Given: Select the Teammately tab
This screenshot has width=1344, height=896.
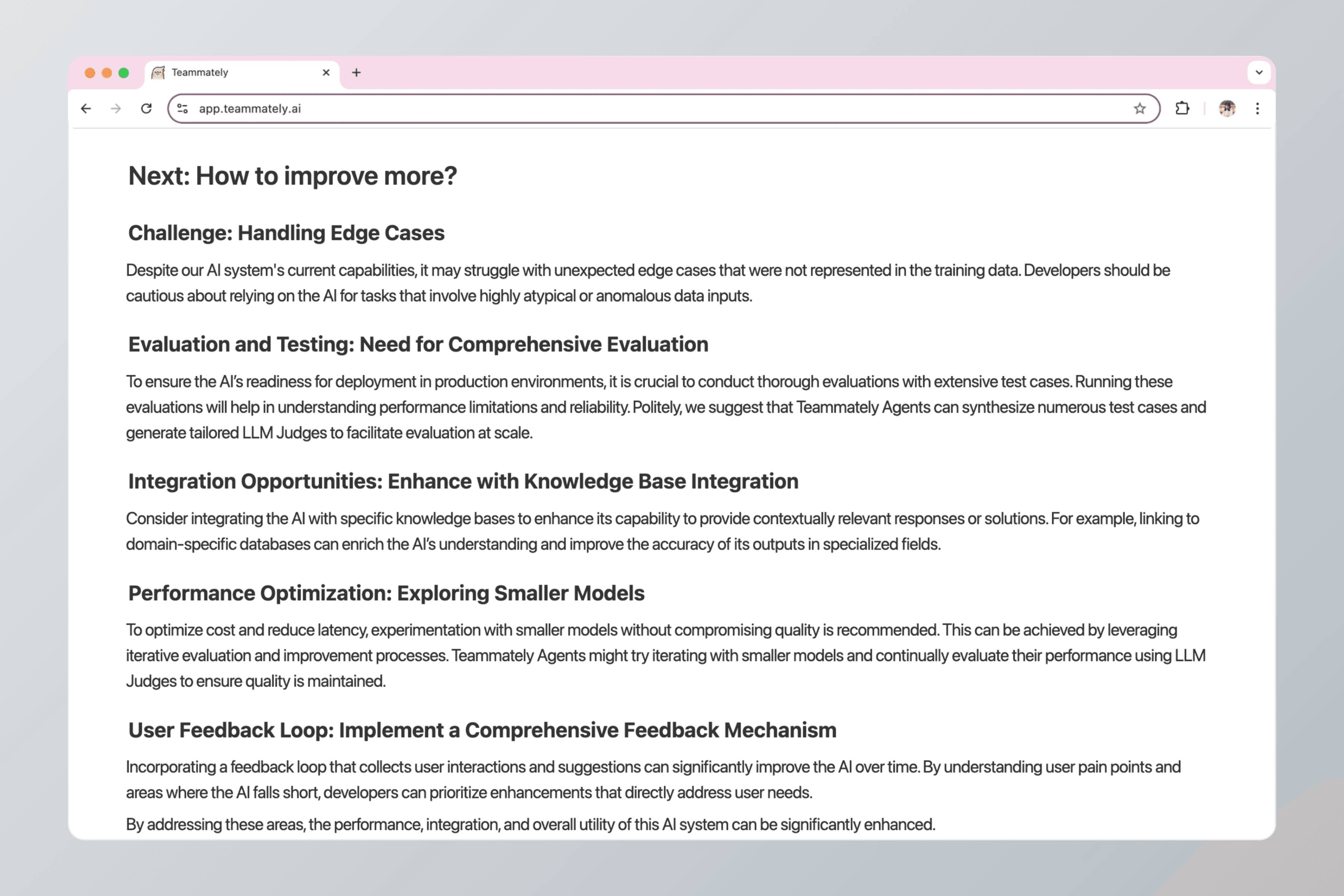Looking at the screenshot, I should pos(240,72).
